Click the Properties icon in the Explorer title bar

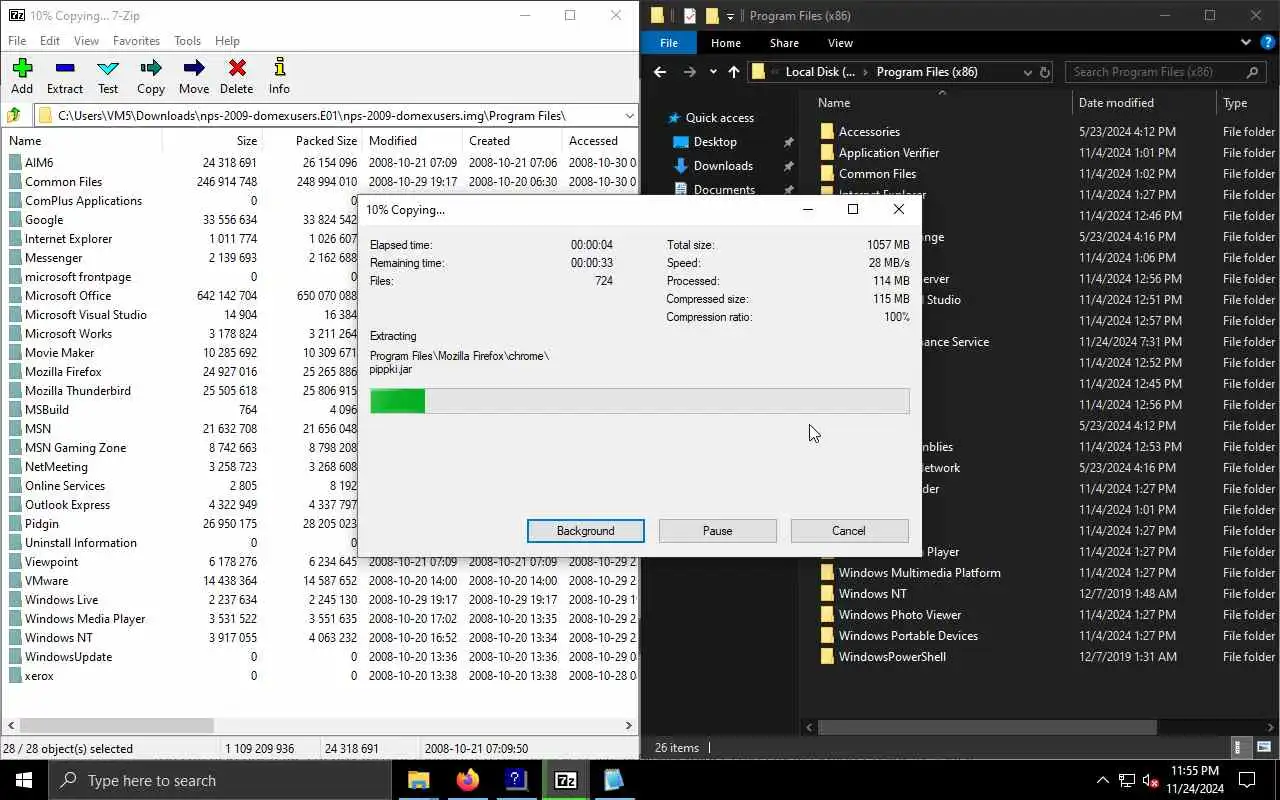(x=690, y=16)
